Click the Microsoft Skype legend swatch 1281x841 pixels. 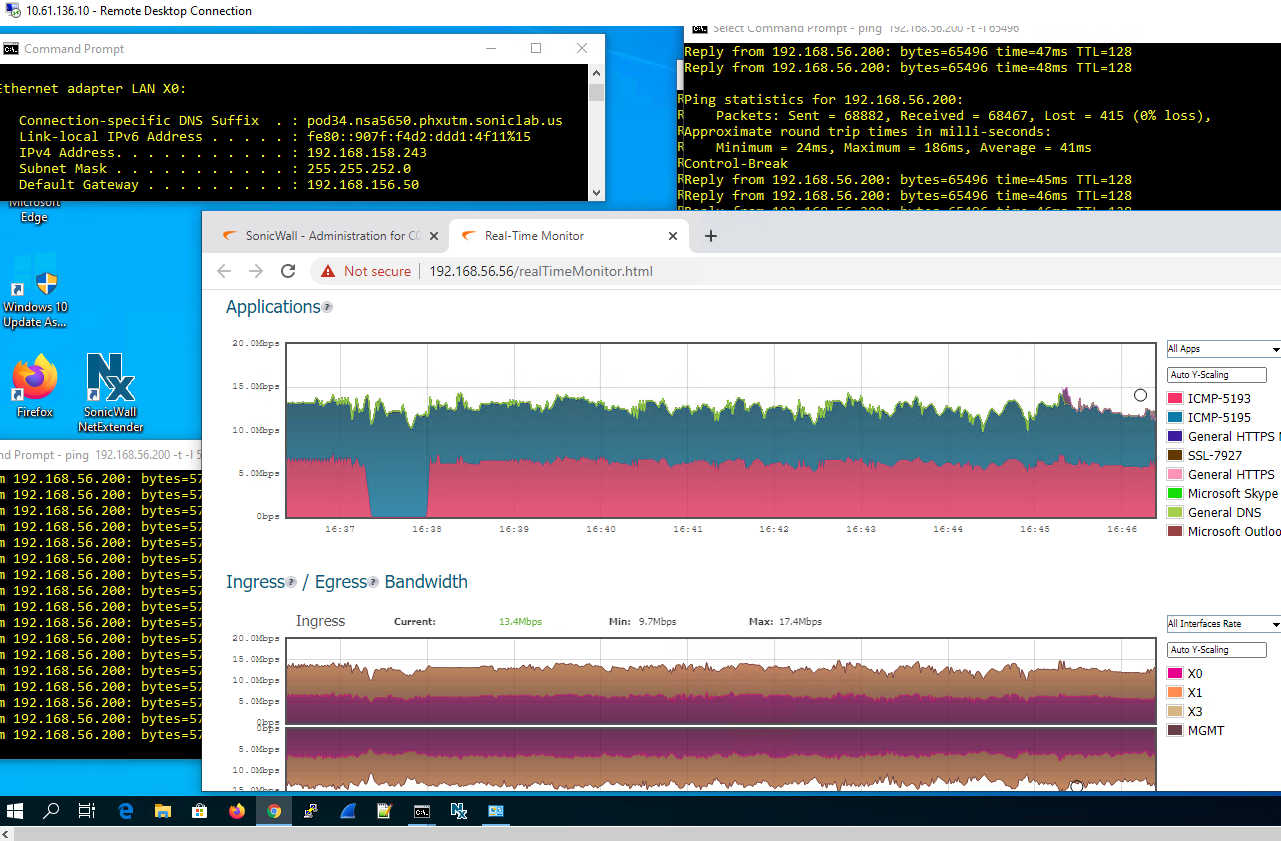coord(1175,494)
